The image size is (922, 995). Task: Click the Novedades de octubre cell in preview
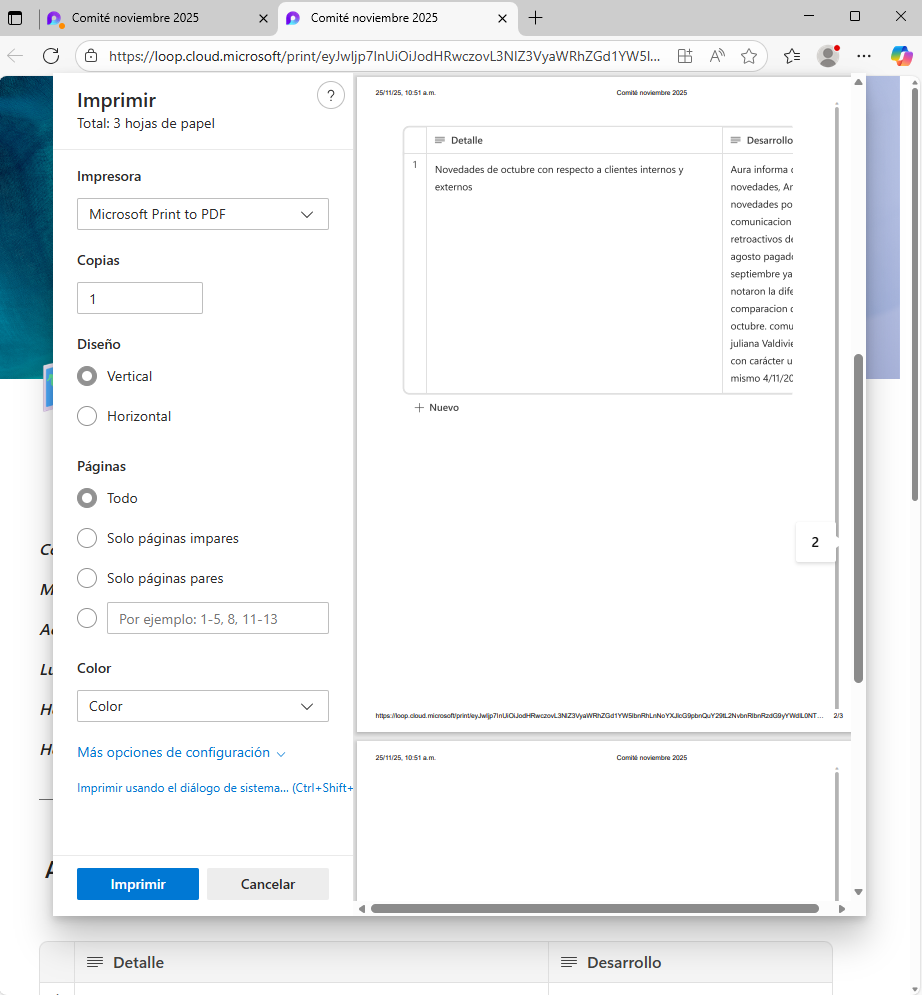pyautogui.click(x=574, y=273)
